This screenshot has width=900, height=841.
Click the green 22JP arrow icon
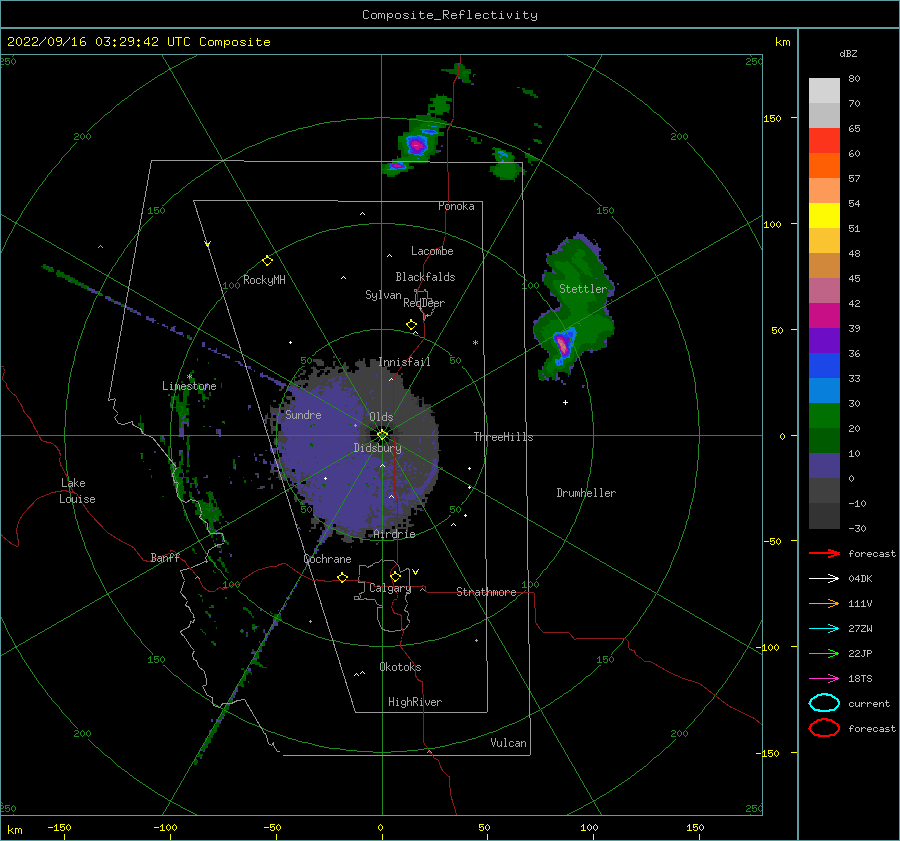[x=824, y=653]
